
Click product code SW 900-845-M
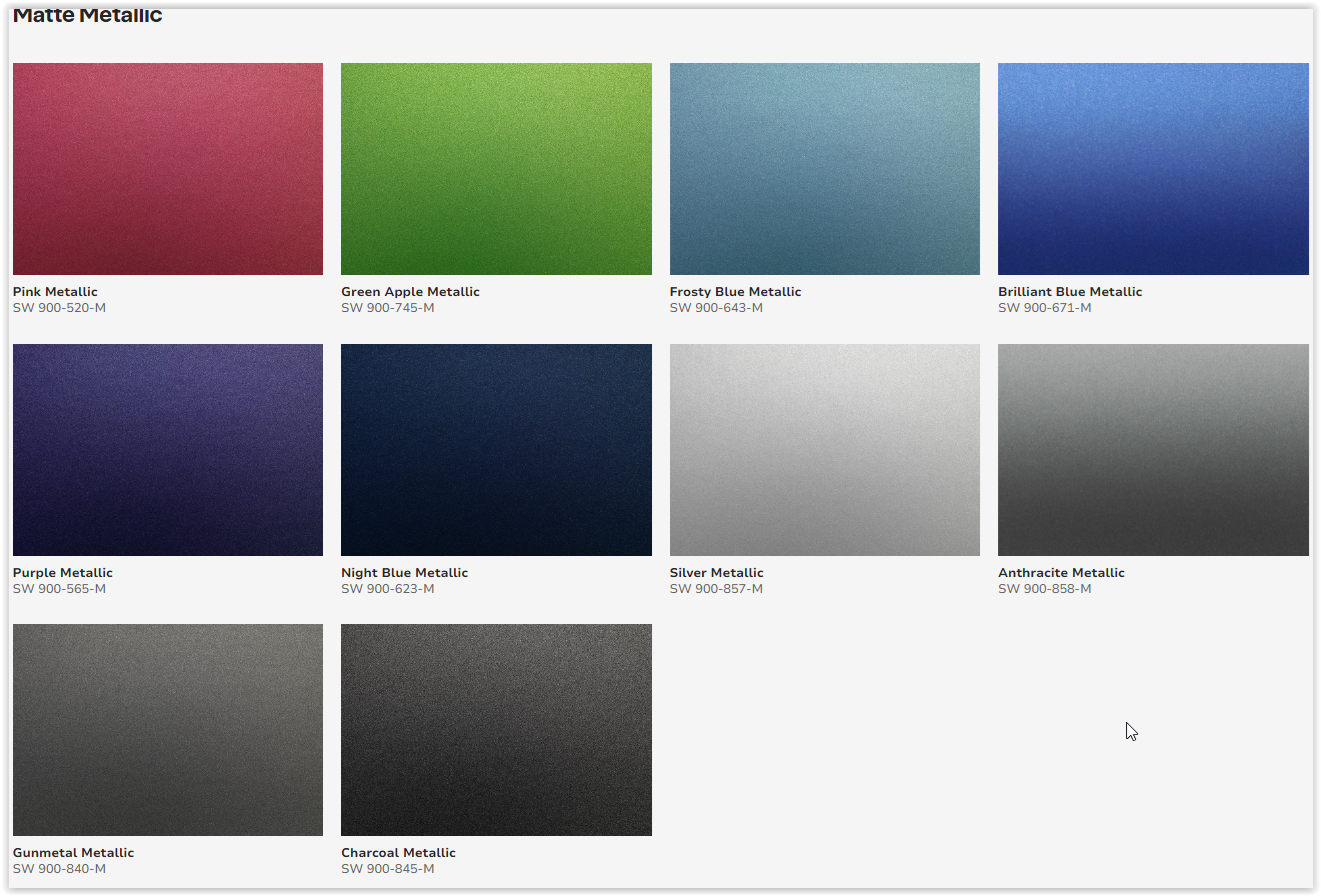point(387,869)
